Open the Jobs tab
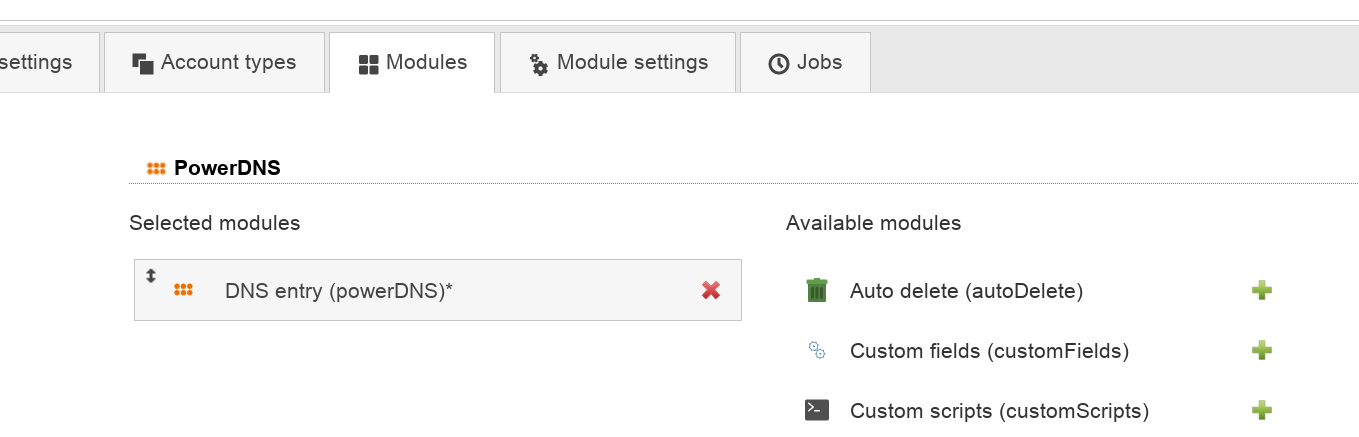Image resolution: width=1359 pixels, height=437 pixels. (x=805, y=63)
